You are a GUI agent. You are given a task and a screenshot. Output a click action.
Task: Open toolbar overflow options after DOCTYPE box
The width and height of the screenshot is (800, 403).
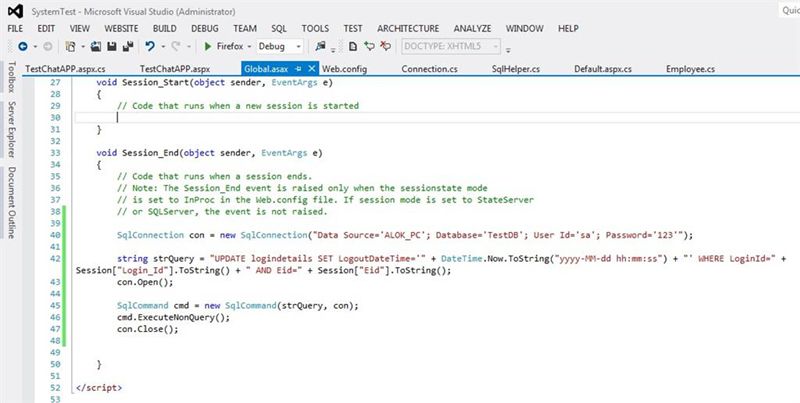pyautogui.click(x=508, y=49)
